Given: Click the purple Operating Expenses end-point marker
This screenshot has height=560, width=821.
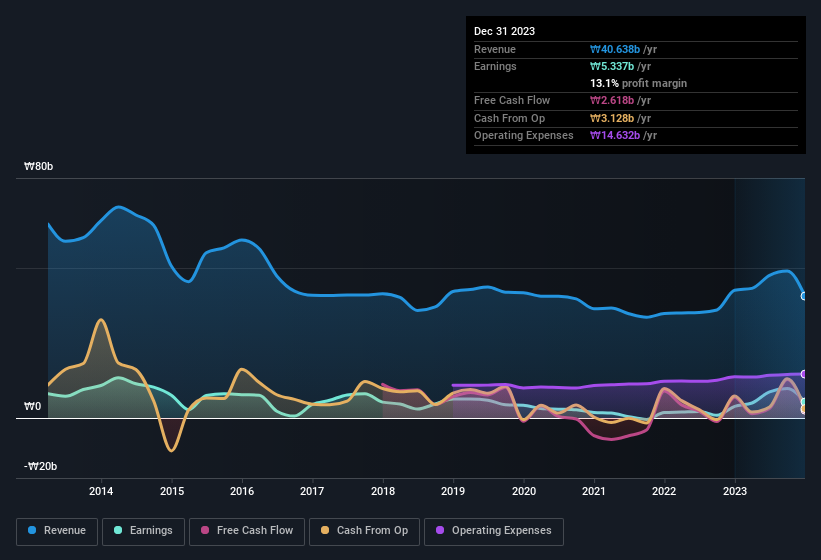Looking at the screenshot, I should (804, 374).
